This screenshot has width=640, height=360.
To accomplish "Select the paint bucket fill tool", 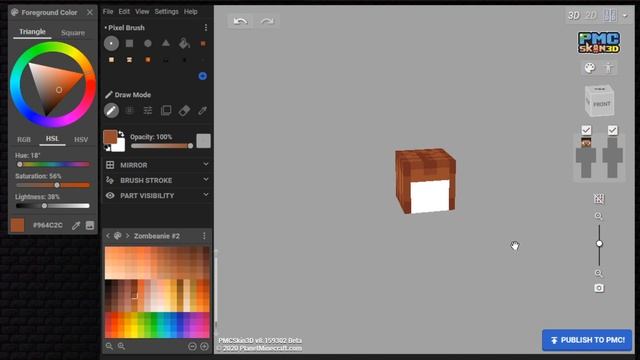I will (184, 43).
